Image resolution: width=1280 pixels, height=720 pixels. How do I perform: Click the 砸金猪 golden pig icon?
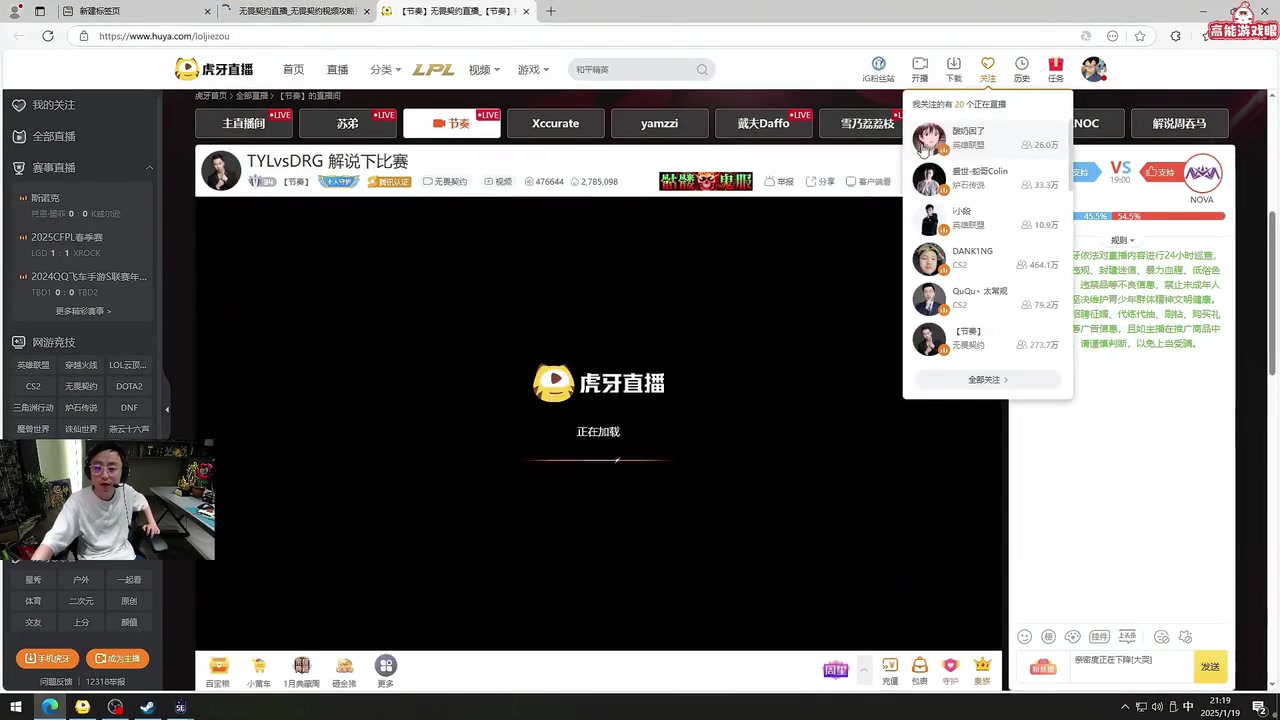click(x=343, y=665)
